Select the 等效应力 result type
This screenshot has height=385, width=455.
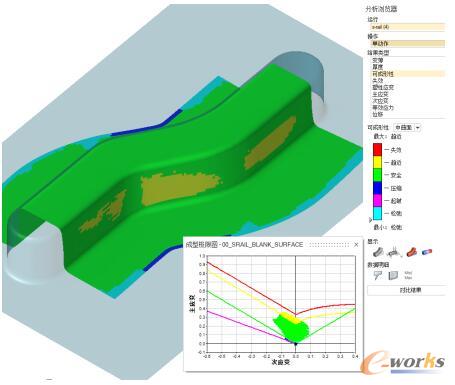pos(383,108)
